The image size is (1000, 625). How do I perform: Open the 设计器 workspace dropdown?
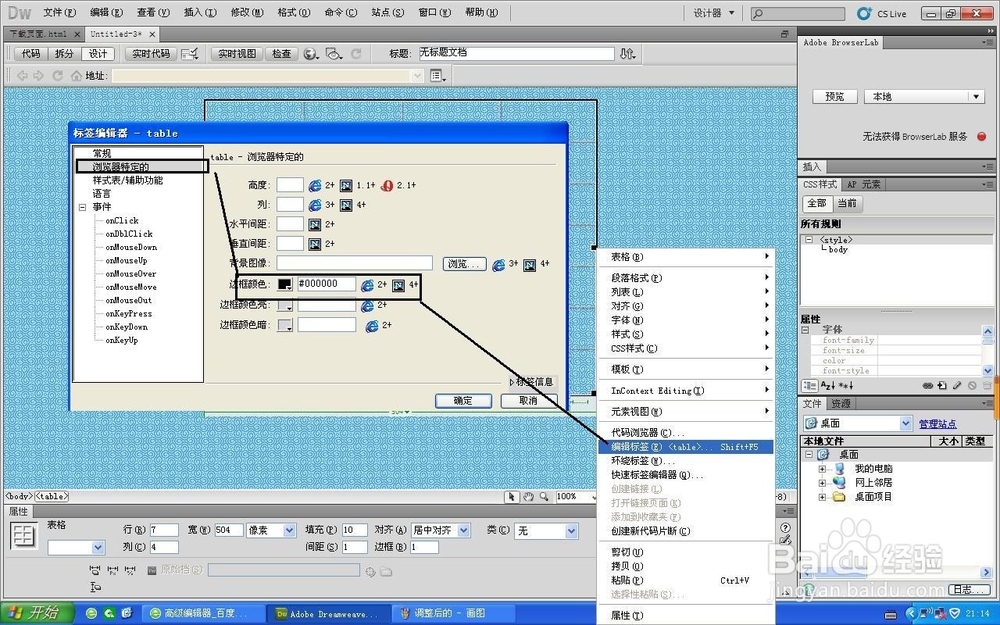pyautogui.click(x=714, y=13)
